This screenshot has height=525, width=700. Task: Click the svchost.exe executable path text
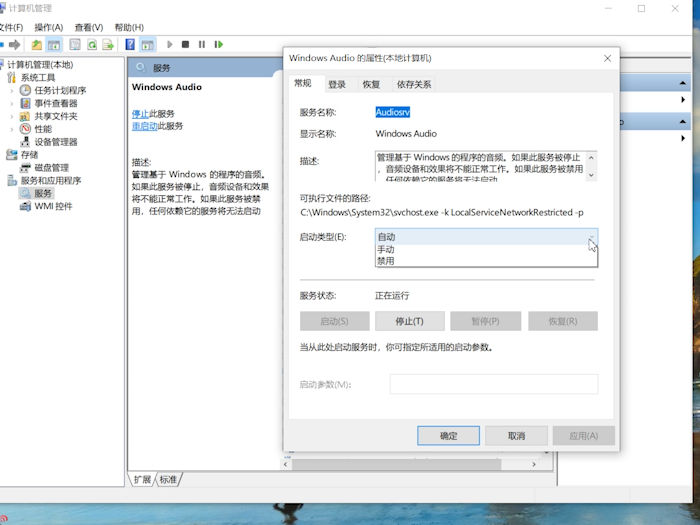click(442, 213)
